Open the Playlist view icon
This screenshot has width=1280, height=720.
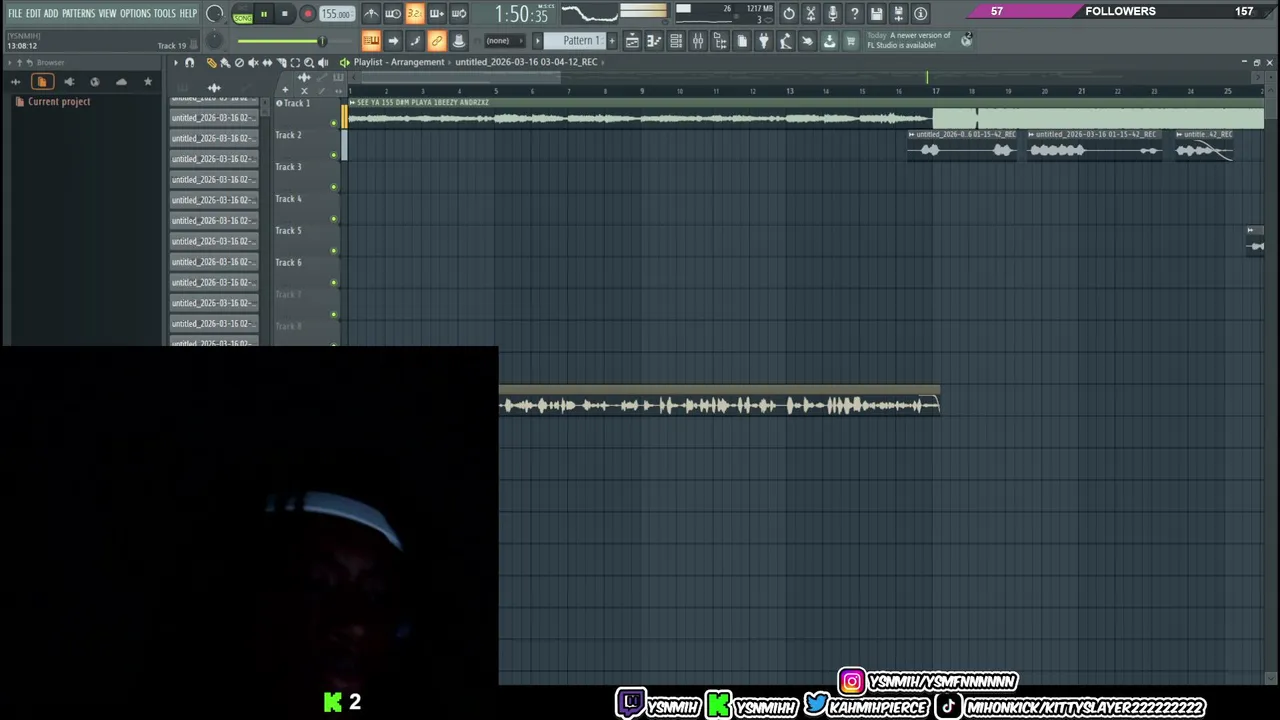coord(632,41)
